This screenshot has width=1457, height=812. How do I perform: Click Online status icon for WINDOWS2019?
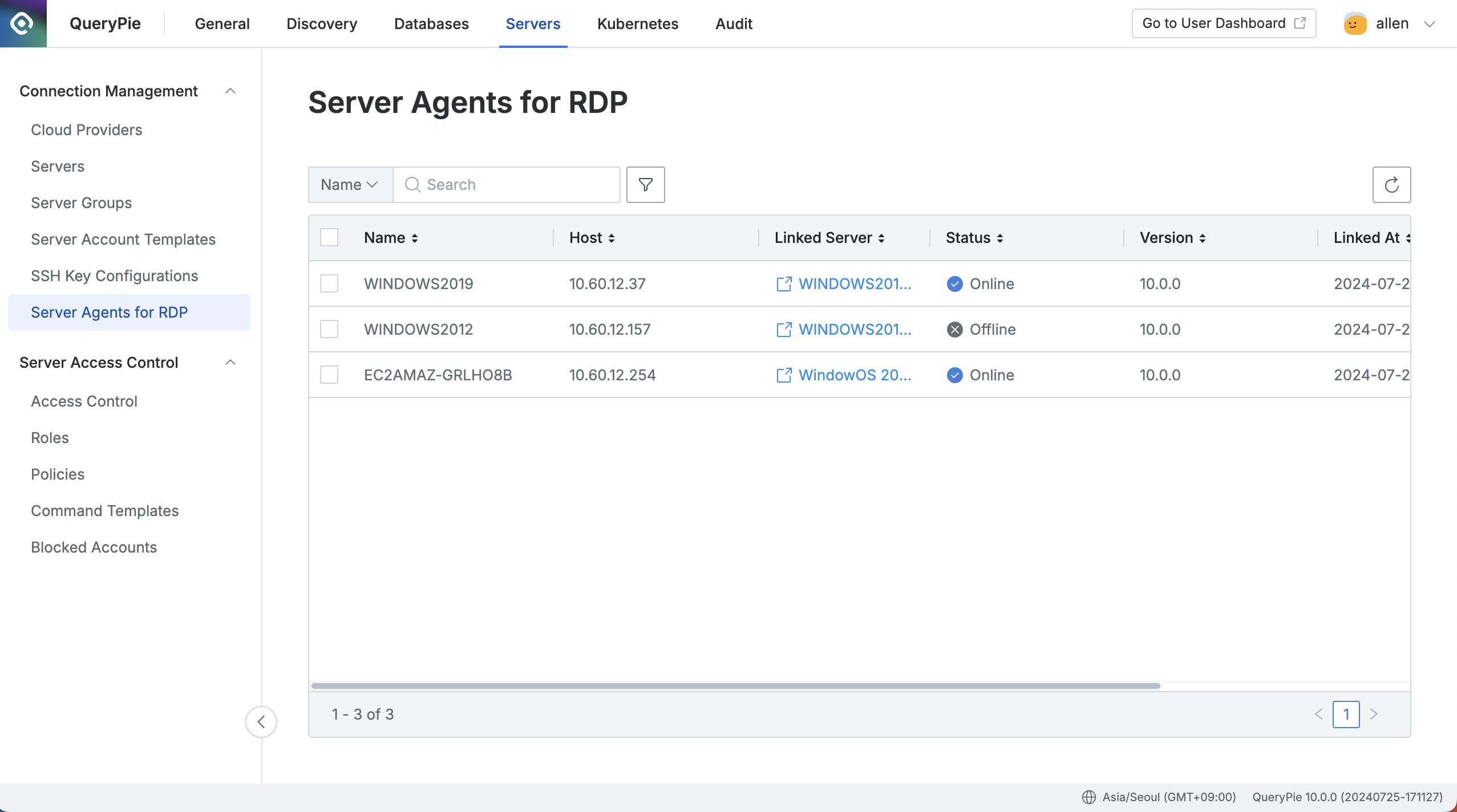954,284
